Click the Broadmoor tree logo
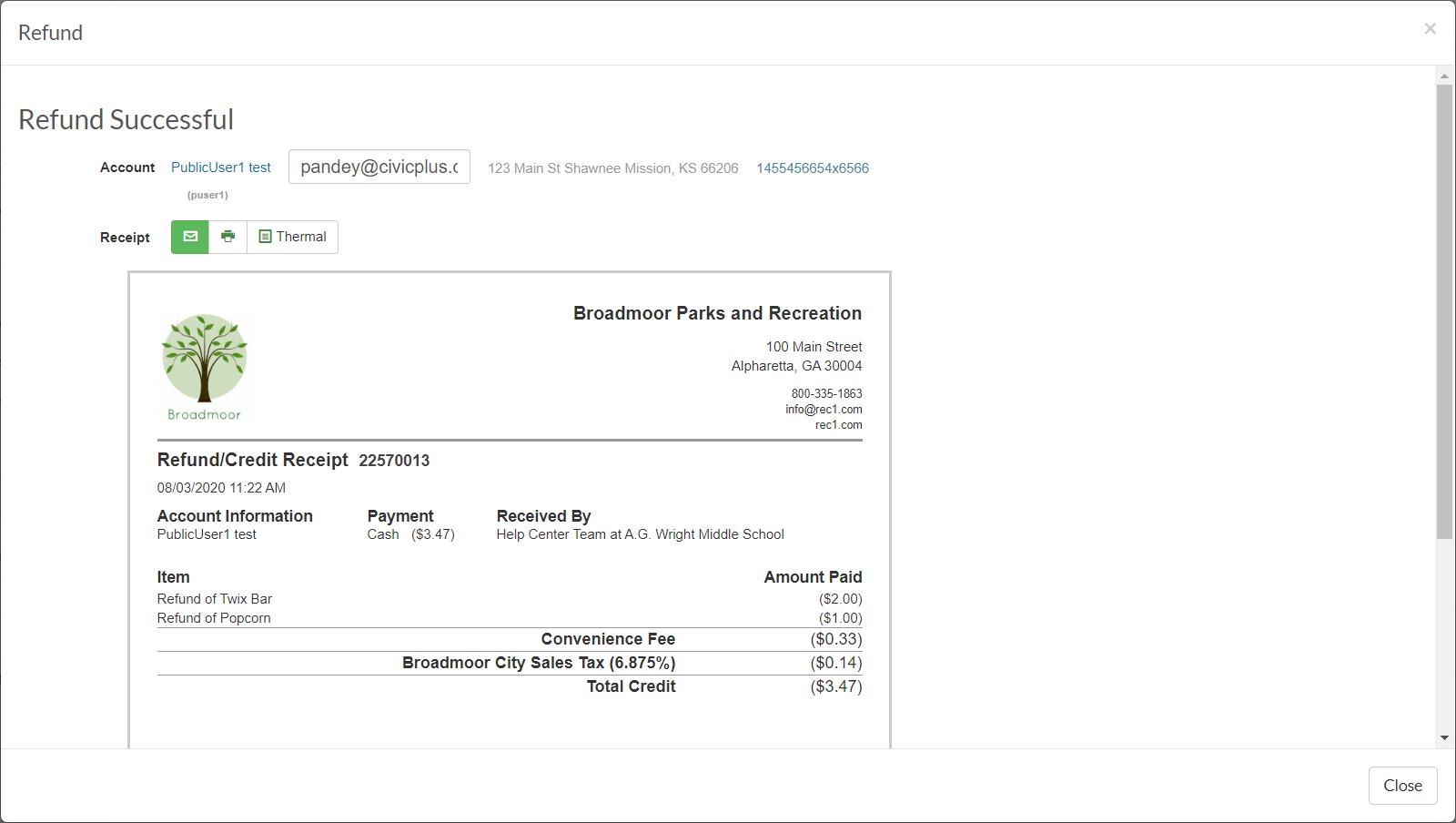 (x=204, y=367)
